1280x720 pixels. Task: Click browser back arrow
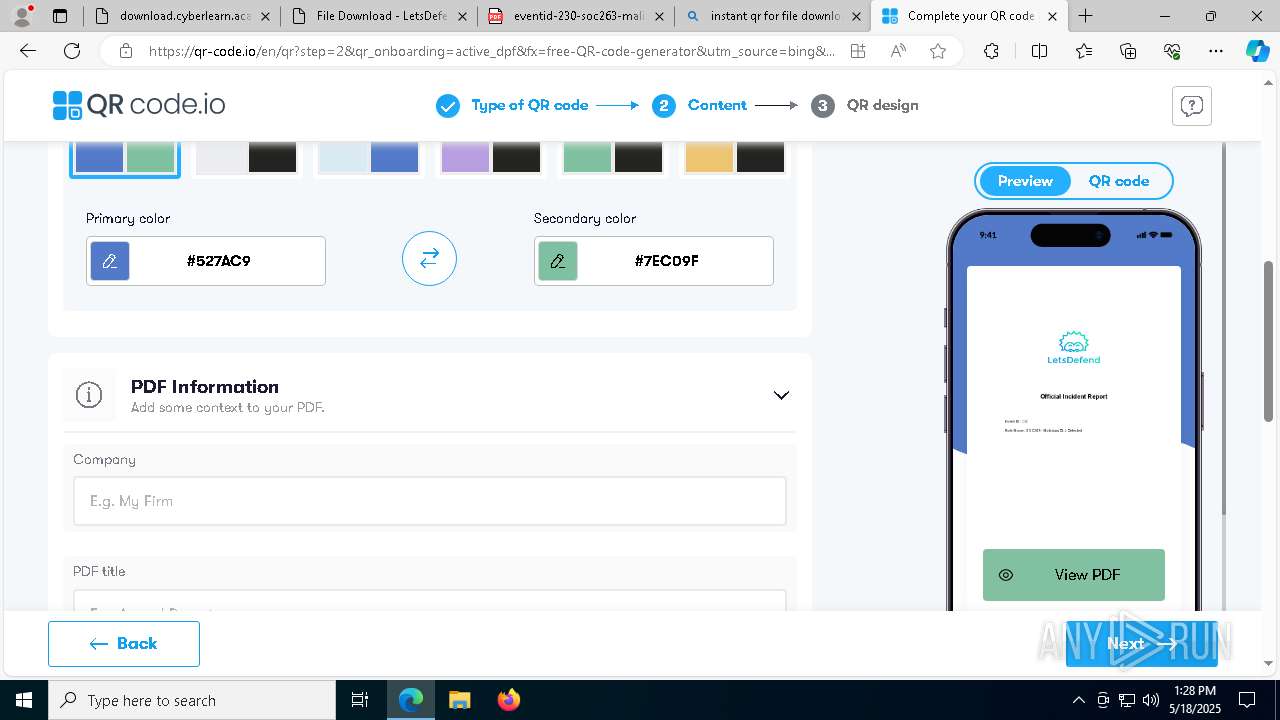[x=28, y=51]
